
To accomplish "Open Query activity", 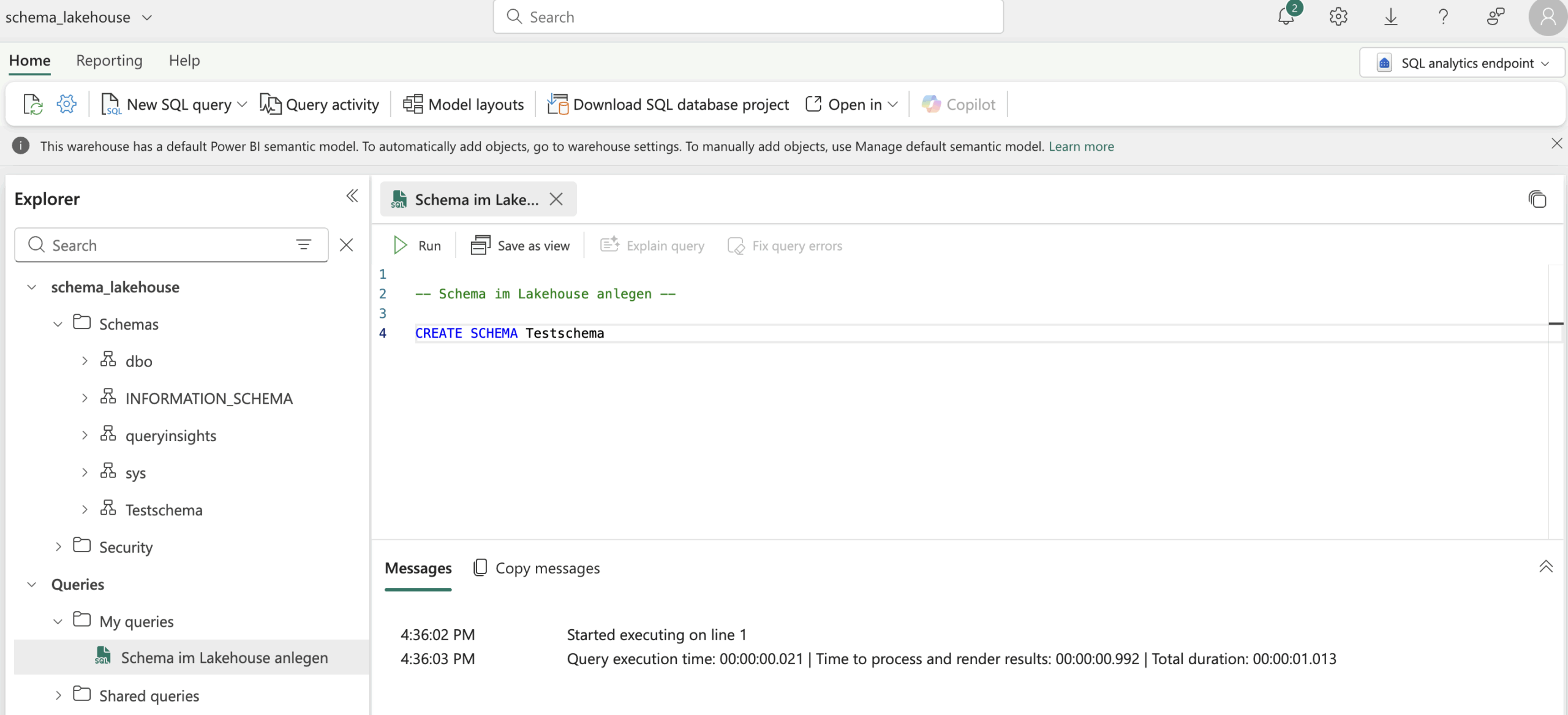I will [x=320, y=104].
